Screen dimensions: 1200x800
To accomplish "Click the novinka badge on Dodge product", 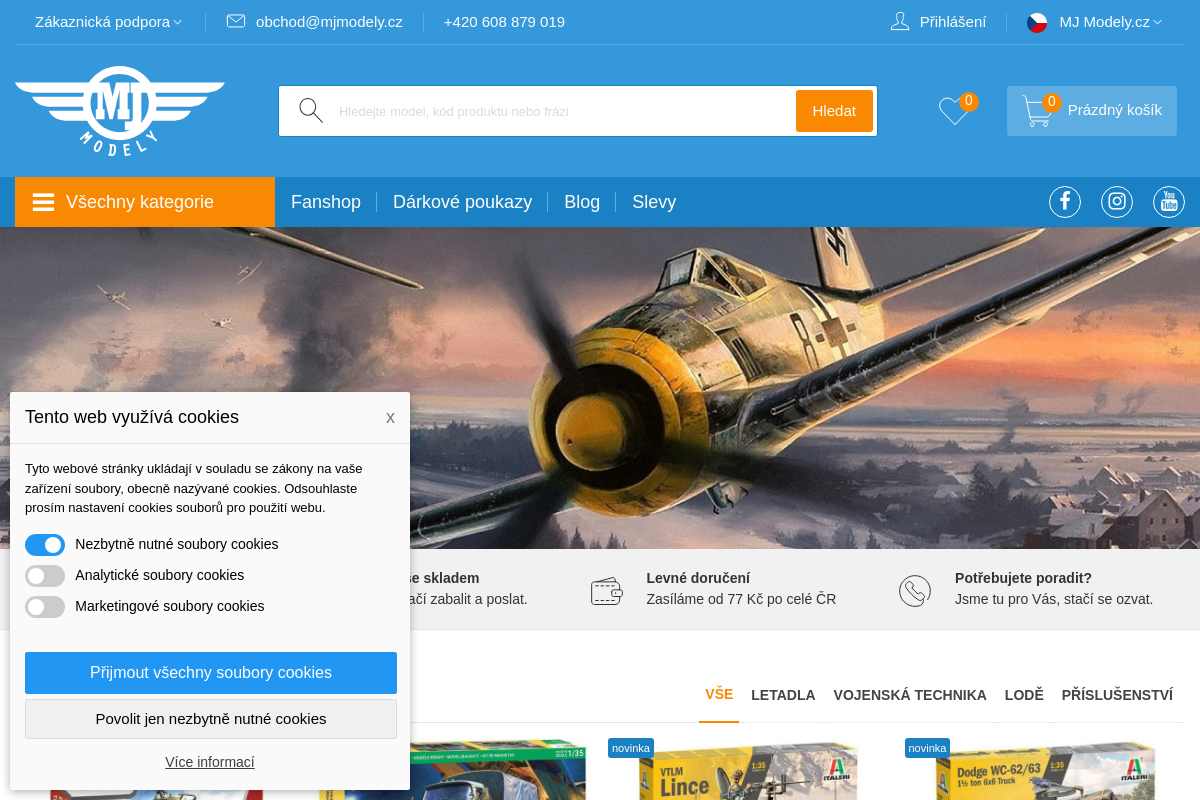I will pos(927,748).
